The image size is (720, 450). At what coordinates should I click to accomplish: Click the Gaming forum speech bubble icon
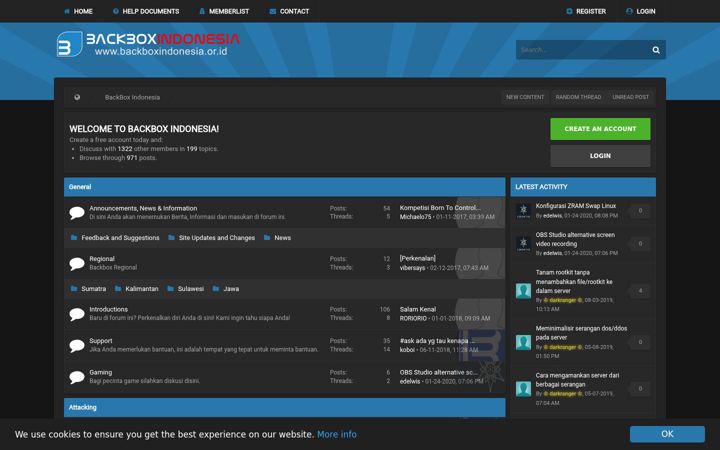[x=77, y=377]
